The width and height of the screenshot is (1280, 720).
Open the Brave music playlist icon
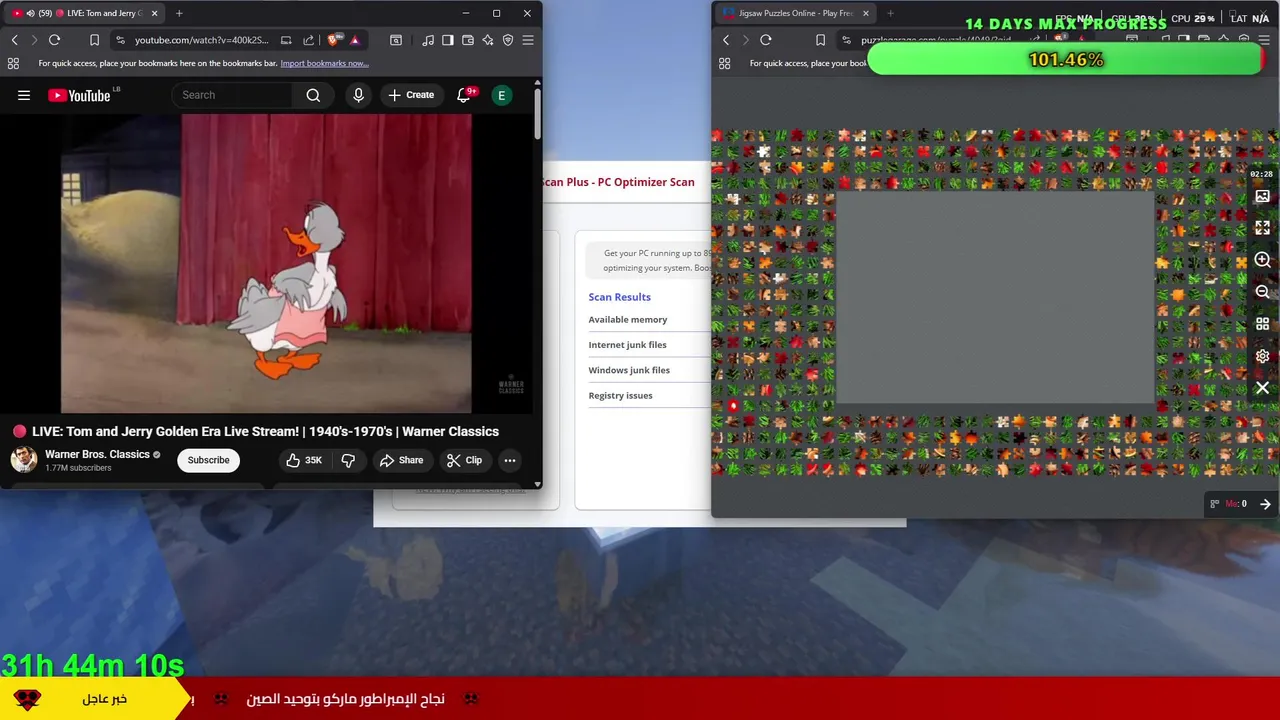click(428, 40)
